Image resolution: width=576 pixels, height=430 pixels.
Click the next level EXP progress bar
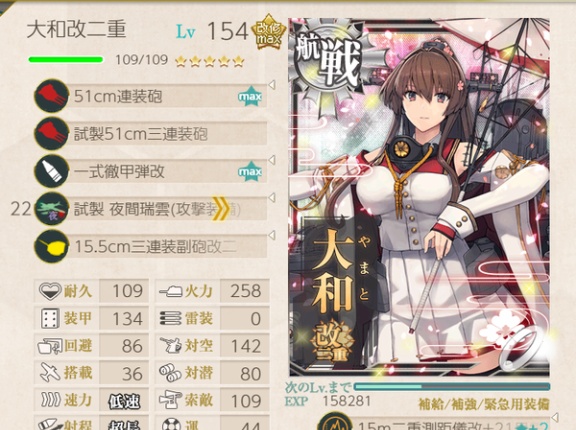click(x=451, y=387)
